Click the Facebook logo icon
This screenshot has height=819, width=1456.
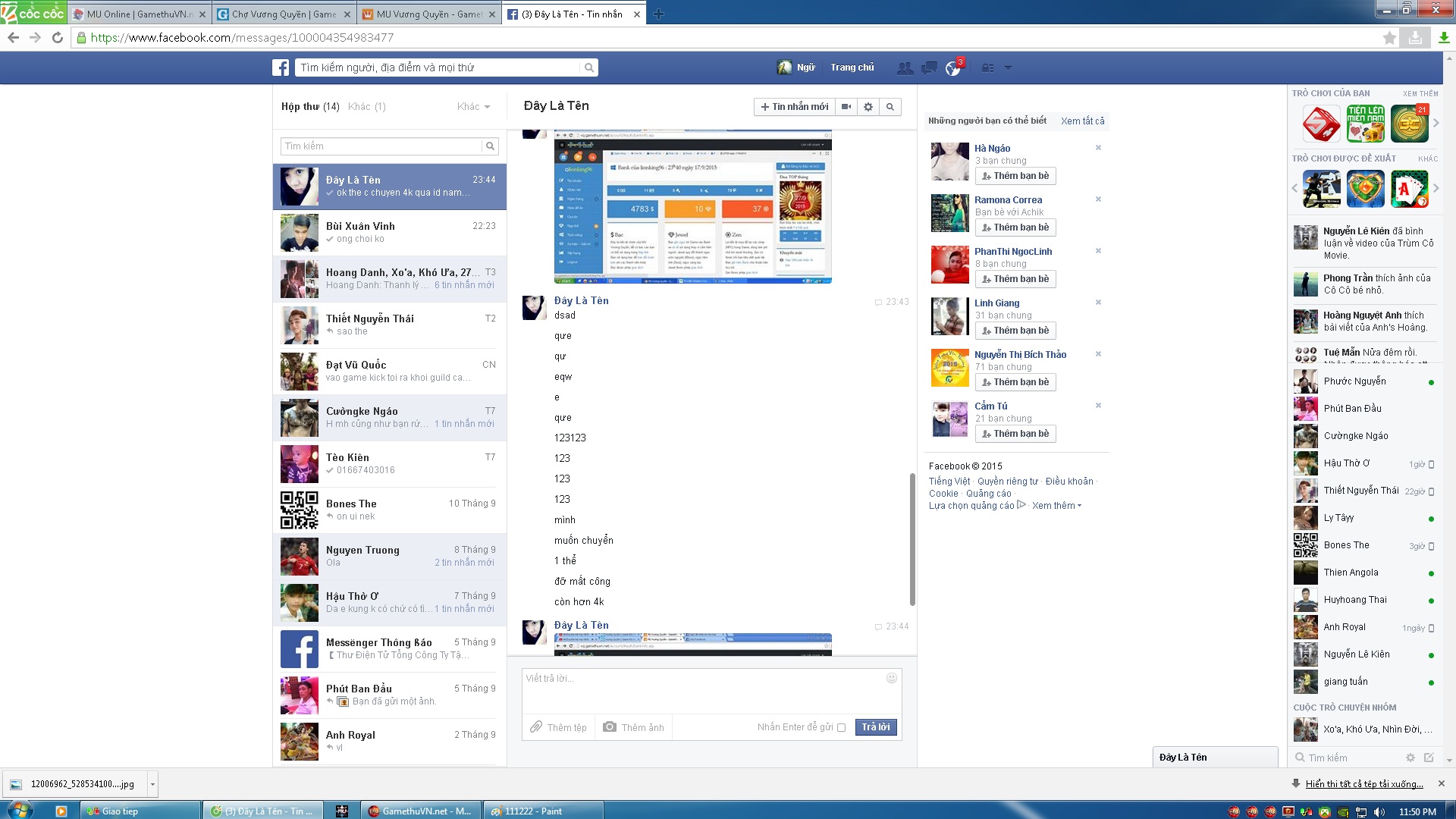(x=281, y=67)
